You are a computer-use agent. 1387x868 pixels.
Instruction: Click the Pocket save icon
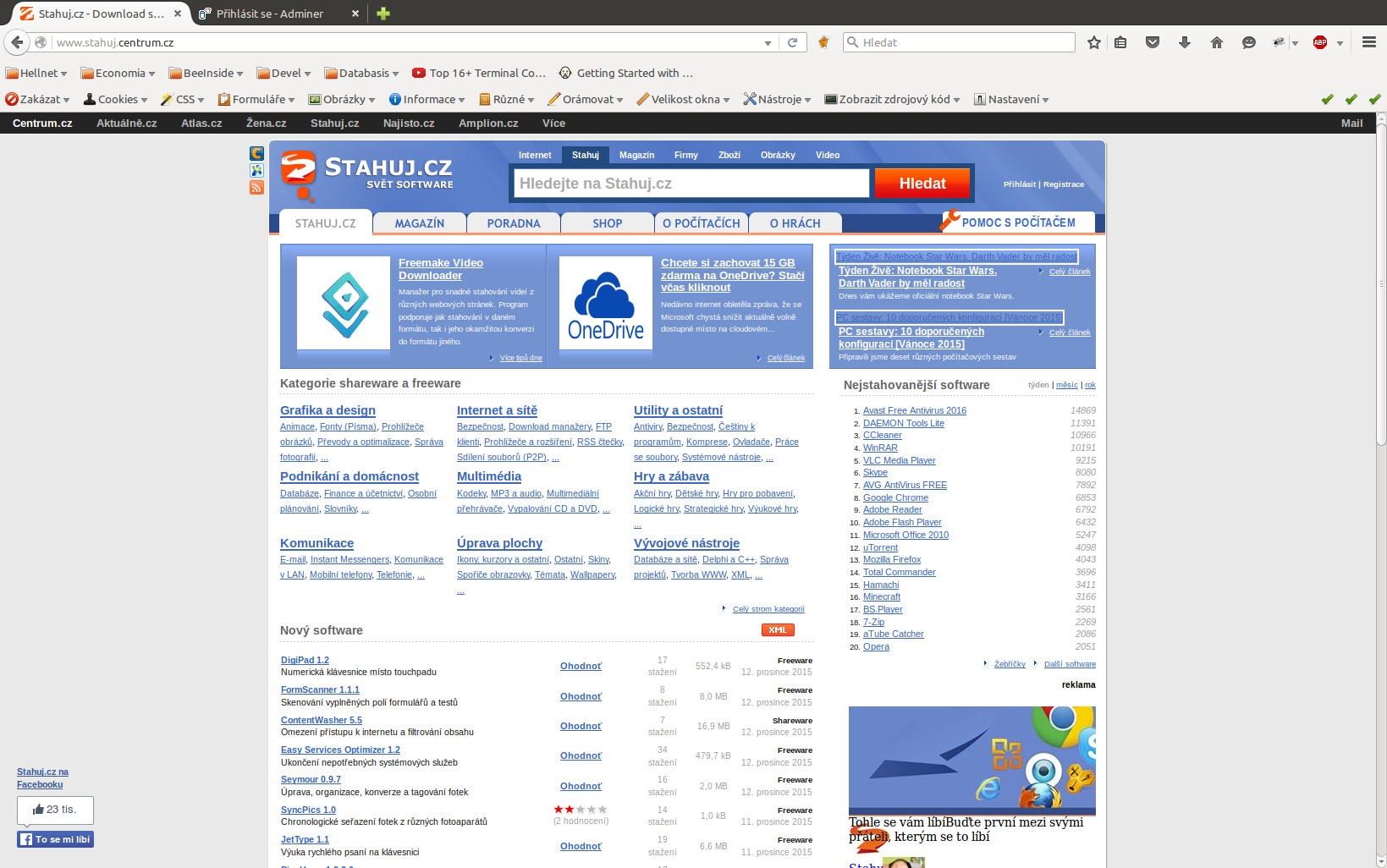tap(1153, 42)
